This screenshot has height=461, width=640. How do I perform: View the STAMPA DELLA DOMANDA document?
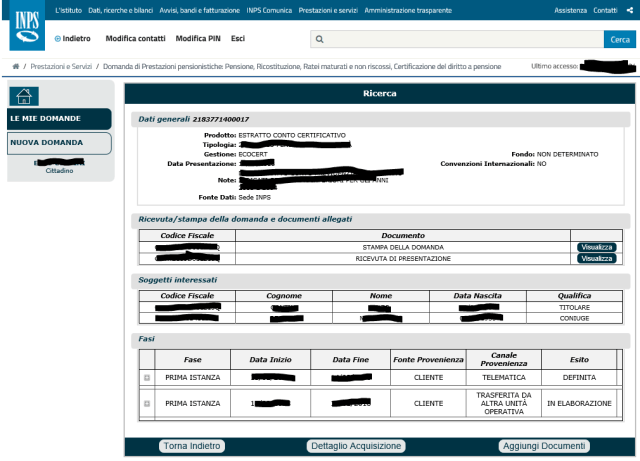coord(596,246)
